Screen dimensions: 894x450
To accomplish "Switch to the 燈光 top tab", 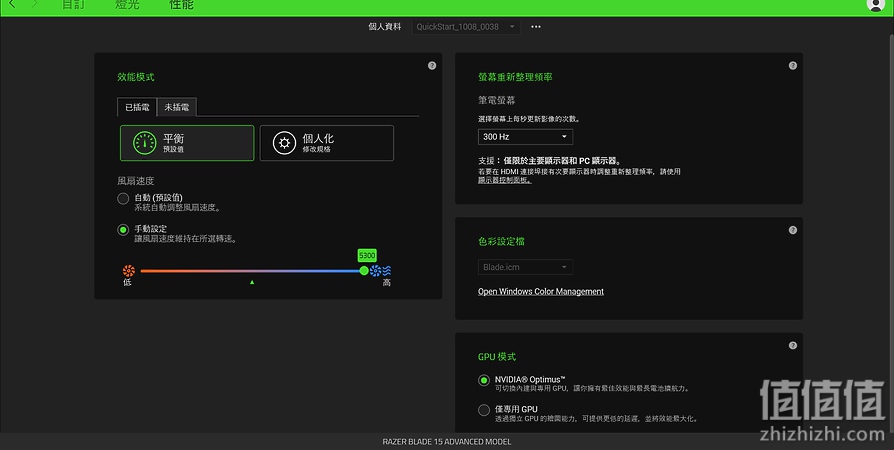I will coord(127,5).
